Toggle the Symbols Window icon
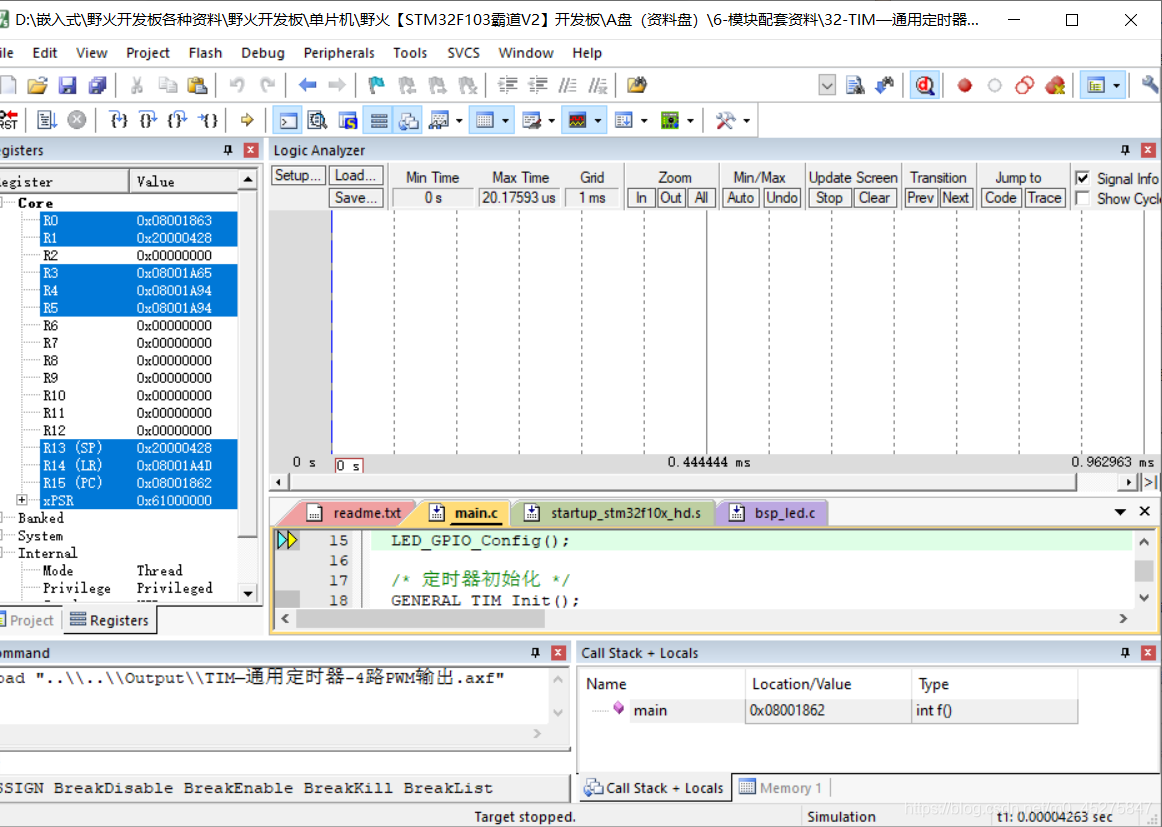The height and width of the screenshot is (827, 1162). point(348,120)
